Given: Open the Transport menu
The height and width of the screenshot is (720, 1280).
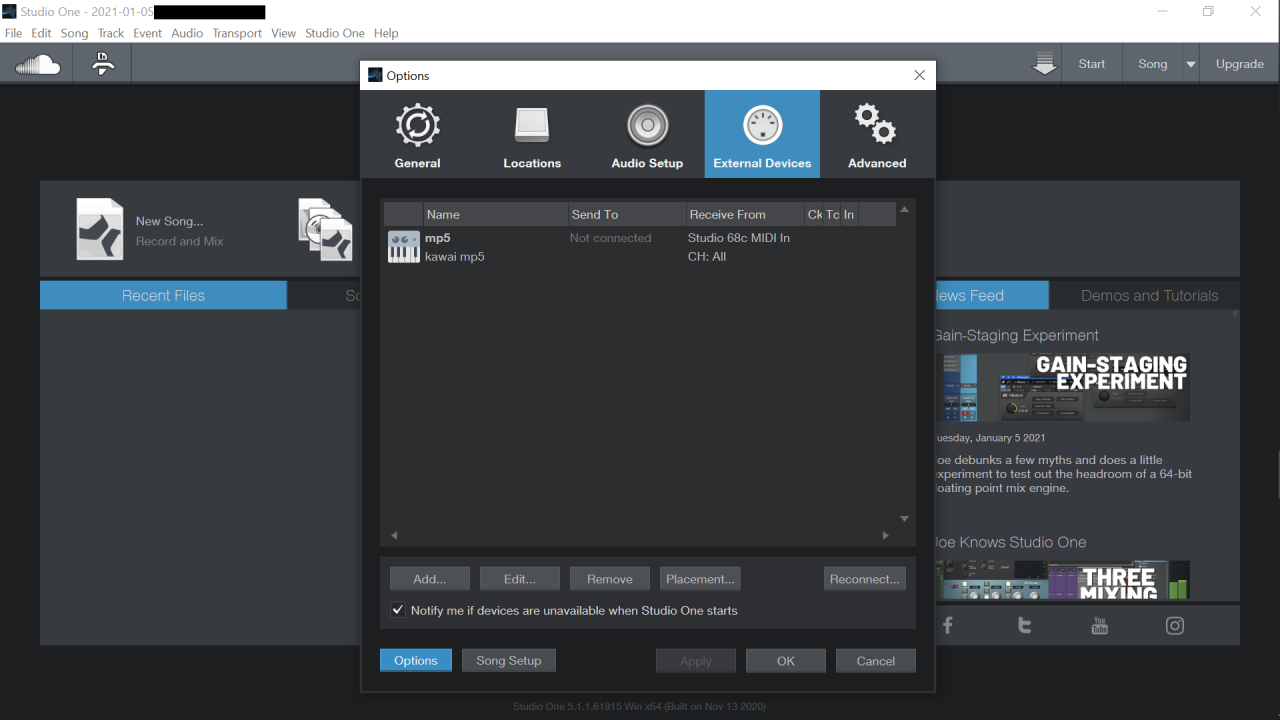Looking at the screenshot, I should (x=237, y=33).
